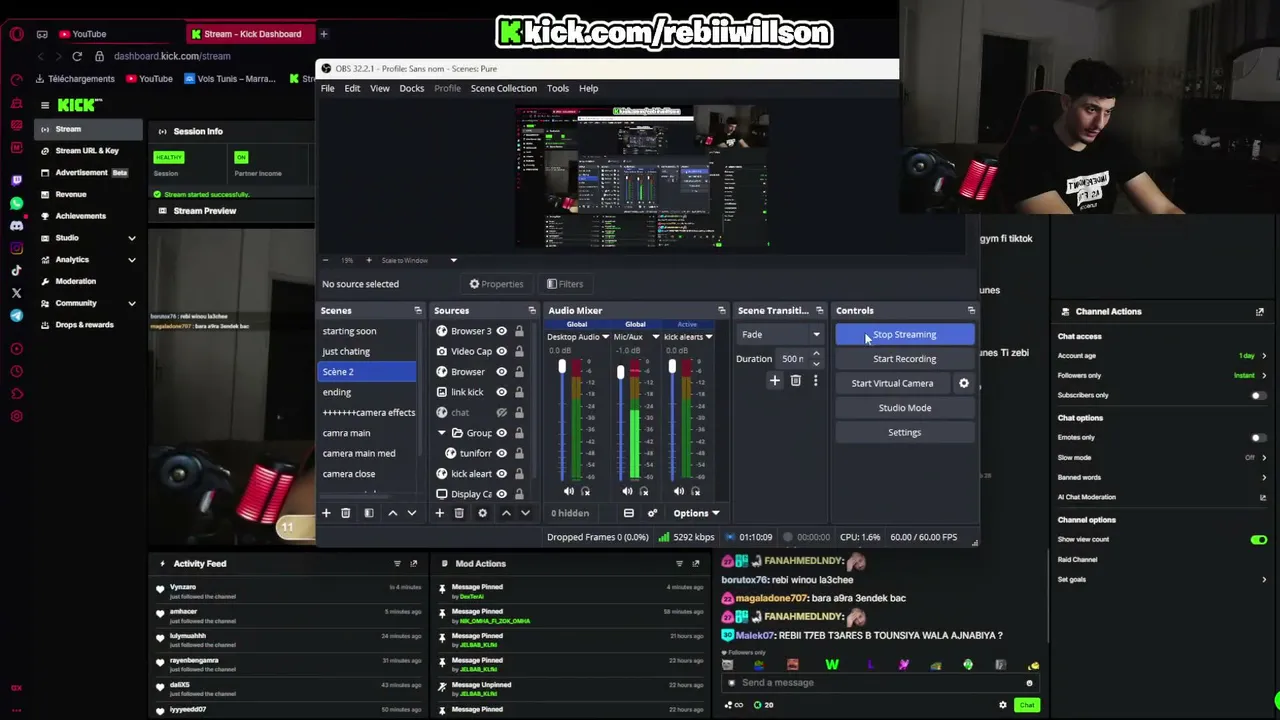The height and width of the screenshot is (720, 1280).
Task: Remove the selected scene via Scenes trash icon
Action: 345,513
